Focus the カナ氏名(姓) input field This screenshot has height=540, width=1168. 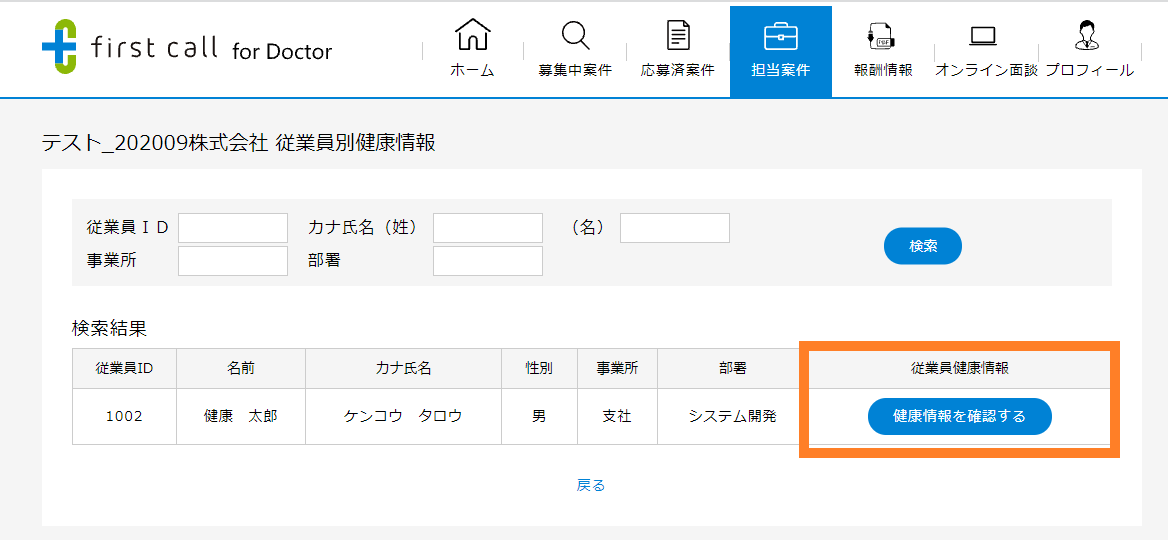pos(488,228)
